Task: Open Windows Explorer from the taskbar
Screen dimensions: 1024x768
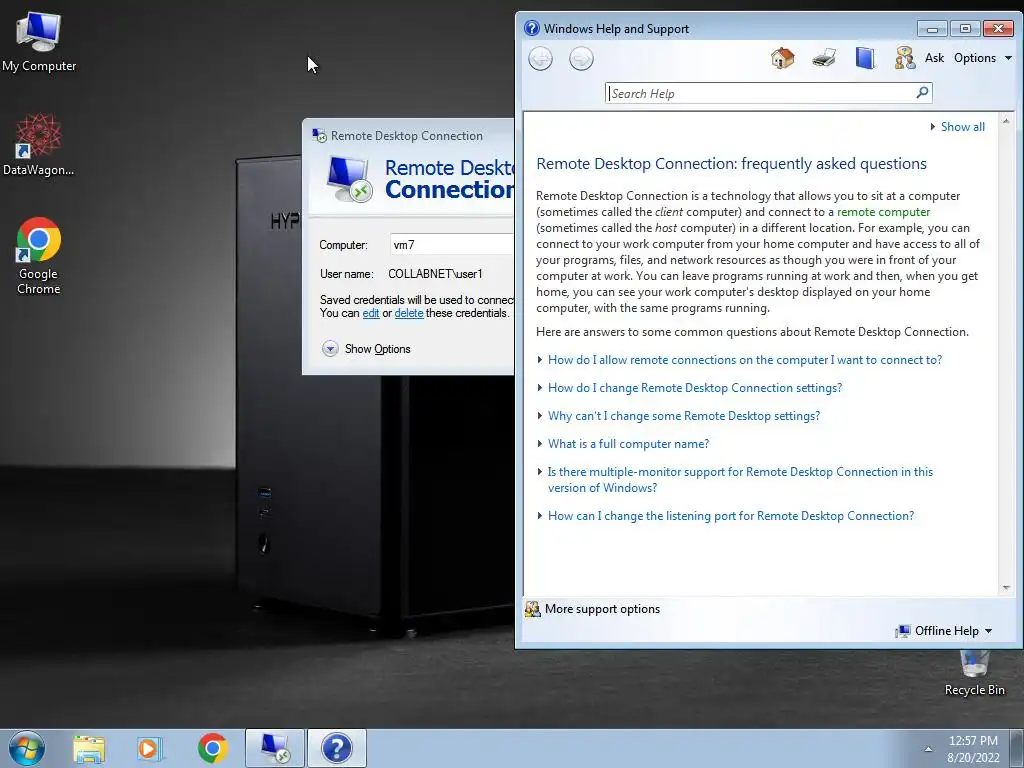Action: pos(89,748)
